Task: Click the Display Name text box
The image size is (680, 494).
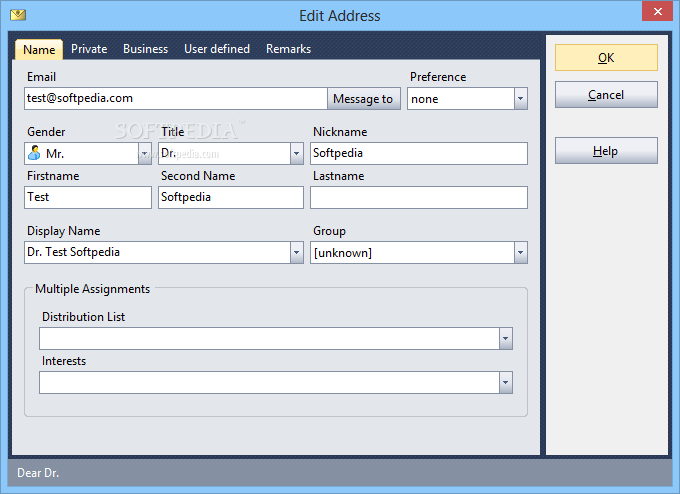Action: coord(157,252)
